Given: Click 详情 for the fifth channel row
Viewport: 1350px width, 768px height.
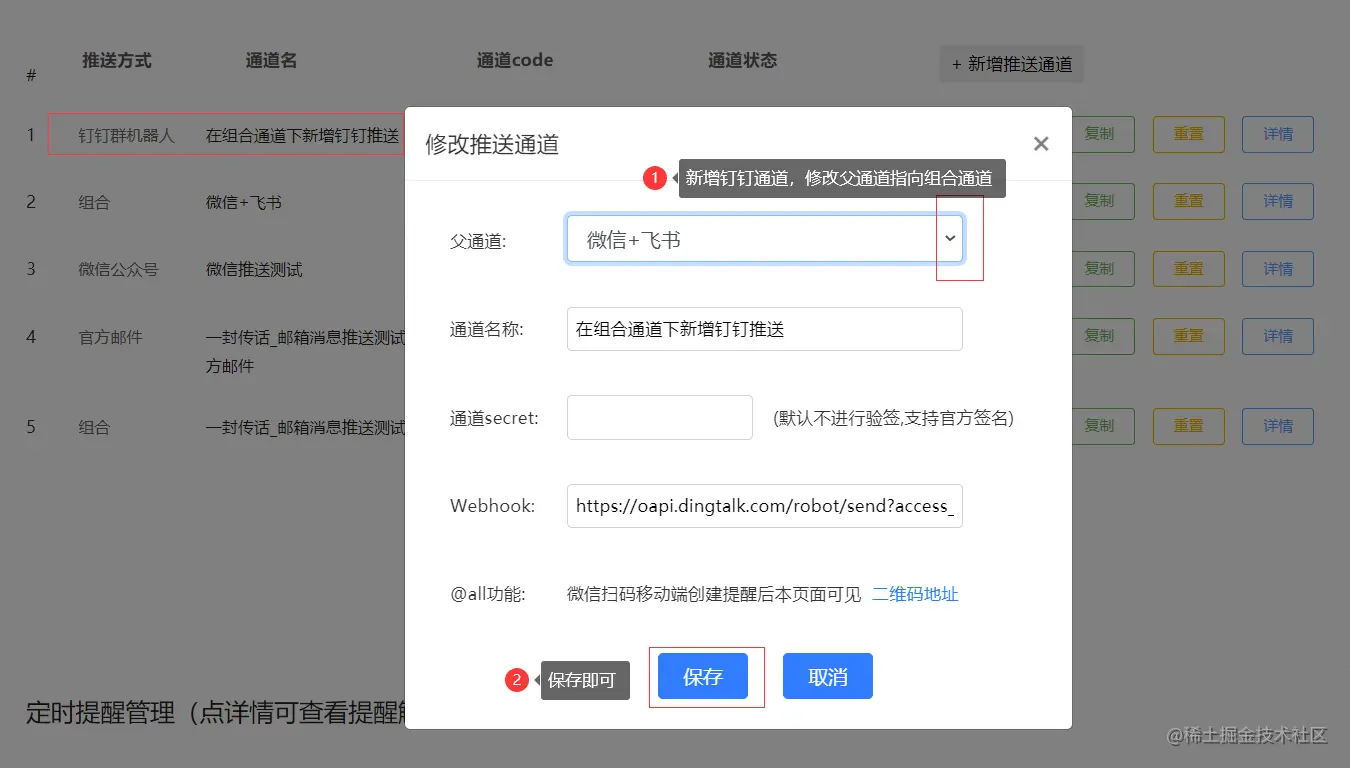Looking at the screenshot, I should pos(1277,426).
